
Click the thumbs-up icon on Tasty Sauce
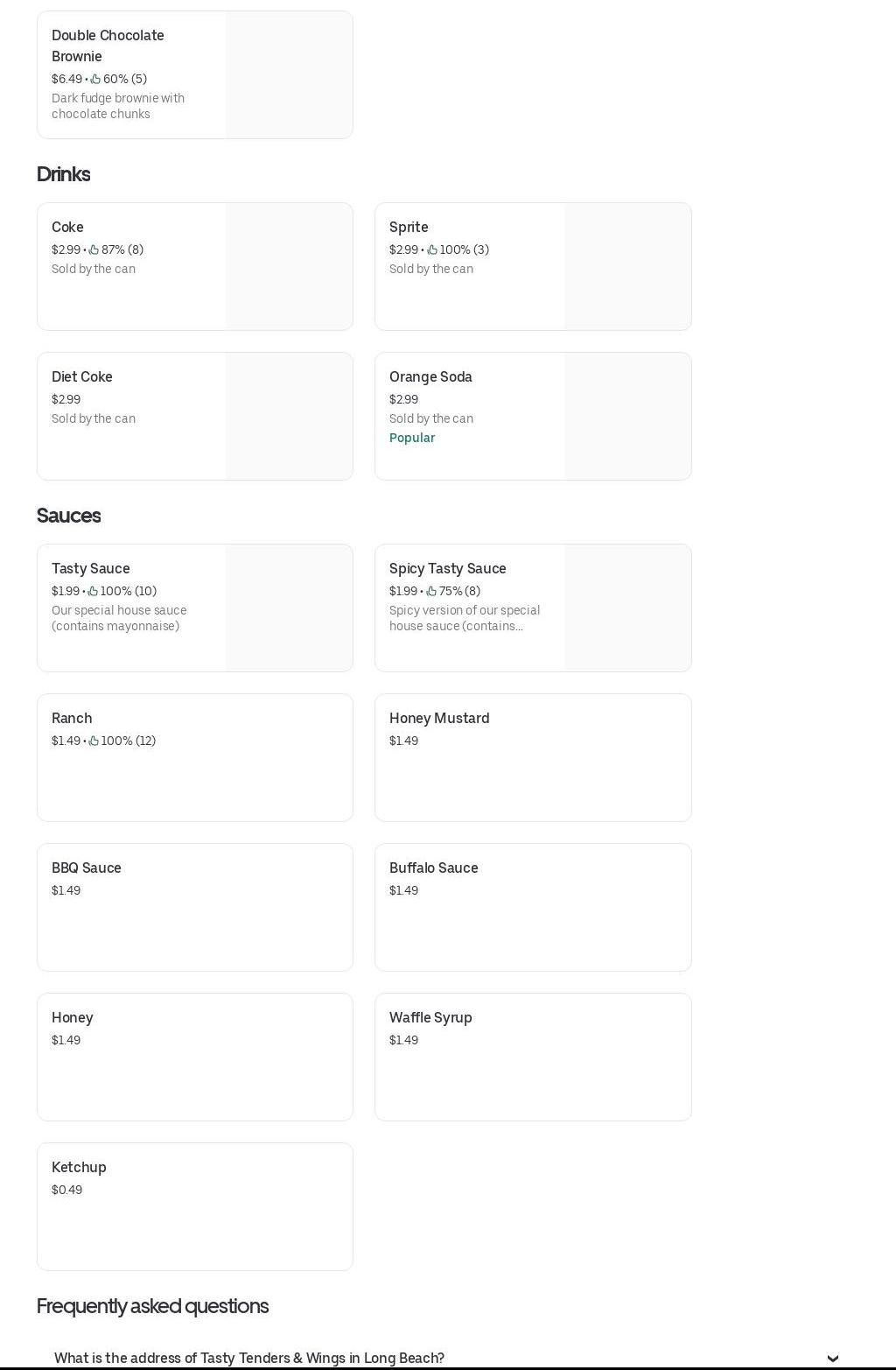click(93, 592)
